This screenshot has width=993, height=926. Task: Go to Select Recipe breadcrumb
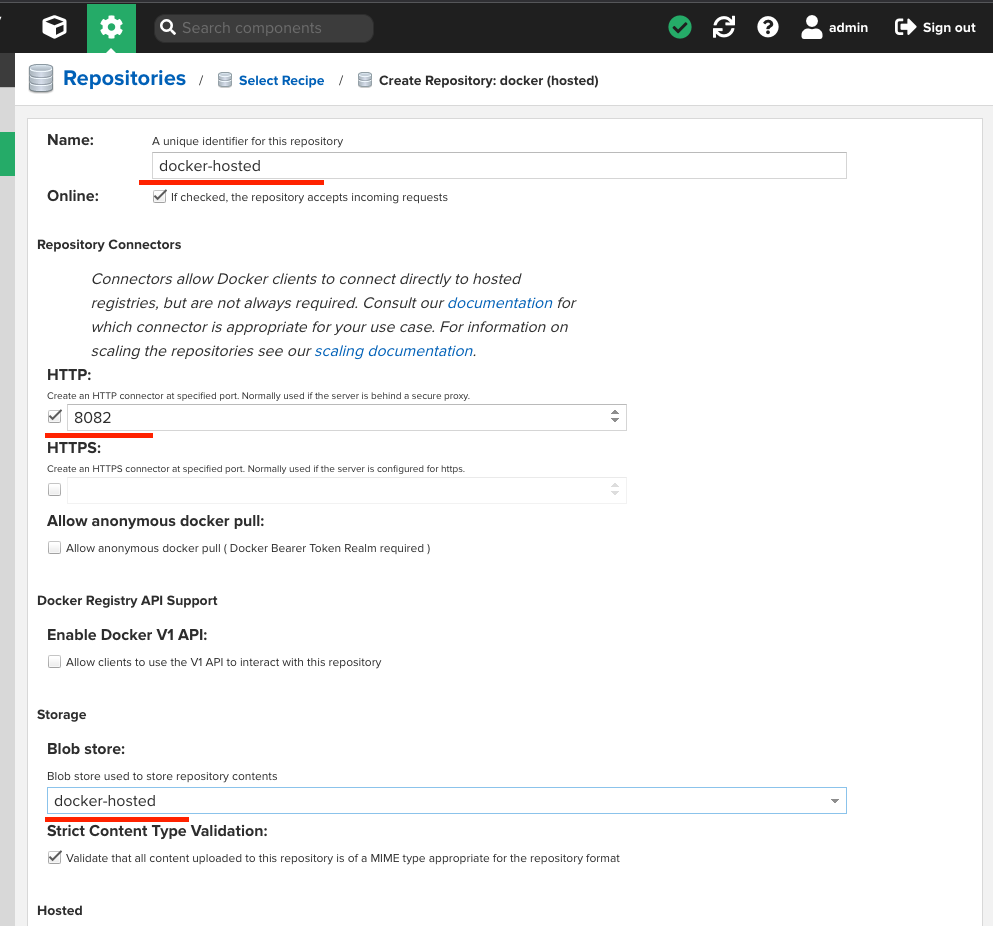(281, 81)
